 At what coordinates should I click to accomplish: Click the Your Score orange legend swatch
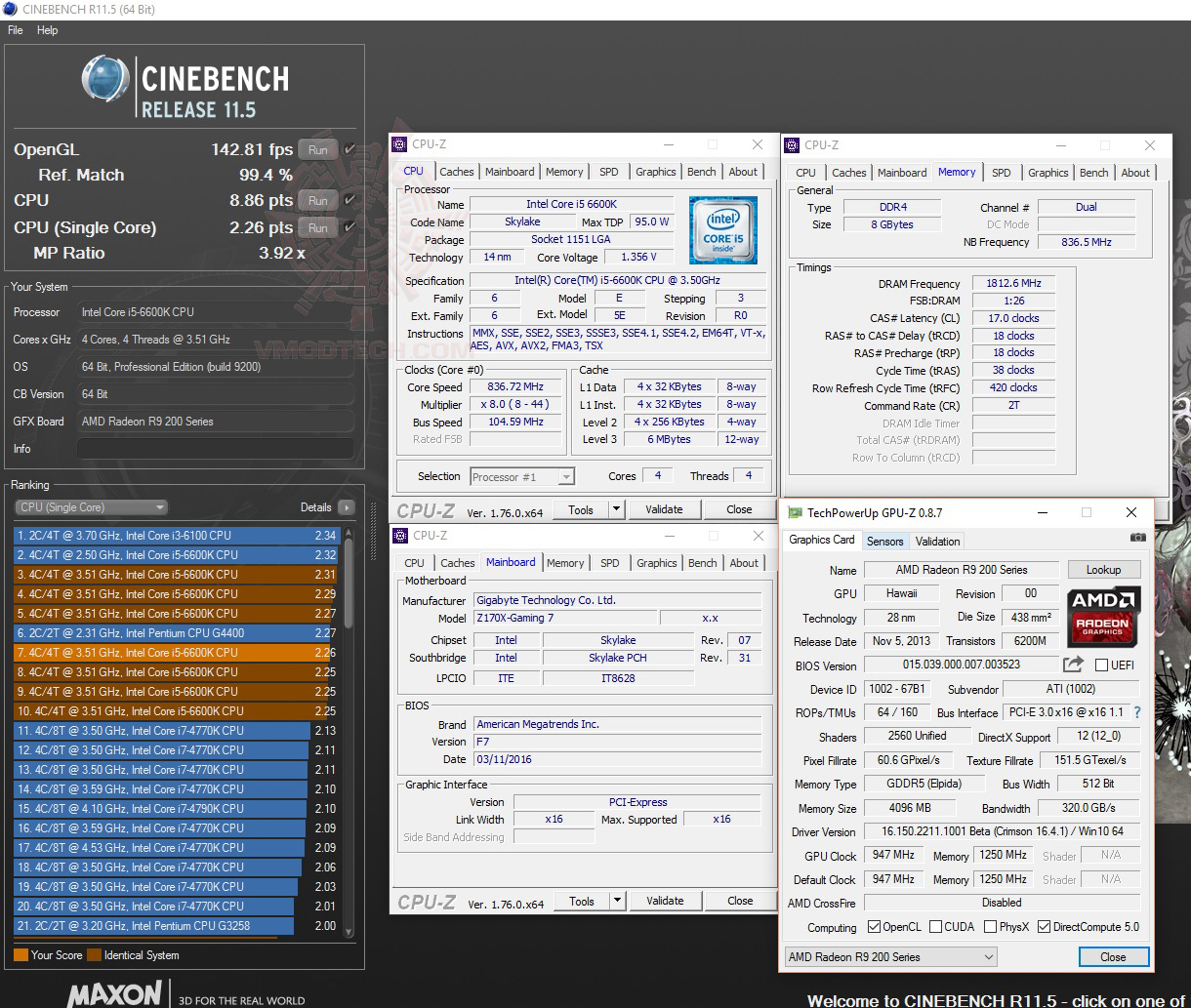click(x=21, y=955)
